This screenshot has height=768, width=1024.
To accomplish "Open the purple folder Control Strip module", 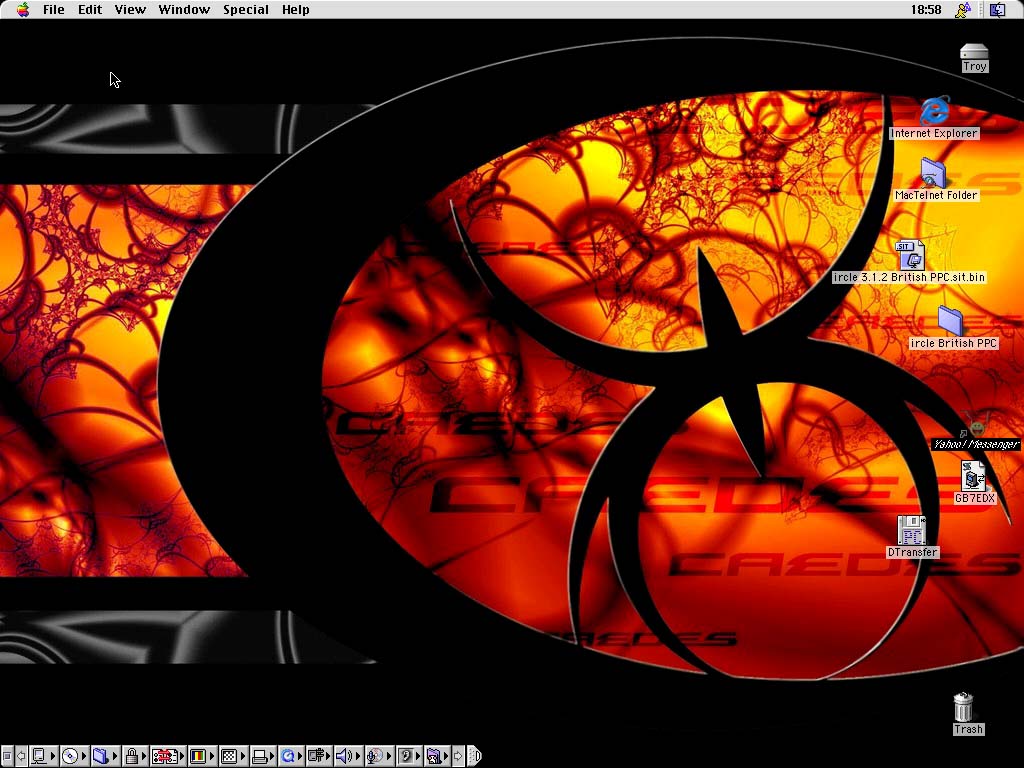I will pyautogui.click(x=438, y=756).
